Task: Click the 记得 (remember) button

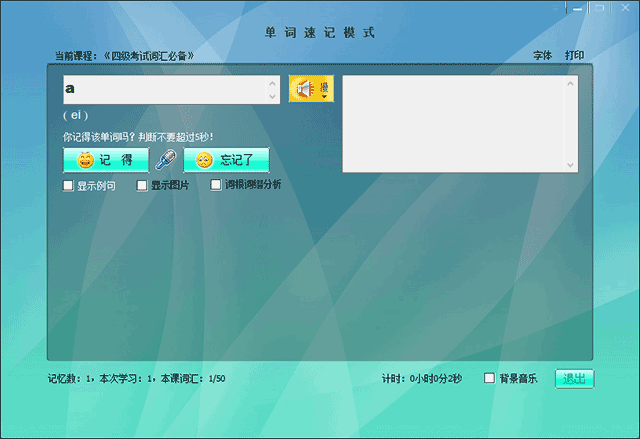Action: coord(106,160)
